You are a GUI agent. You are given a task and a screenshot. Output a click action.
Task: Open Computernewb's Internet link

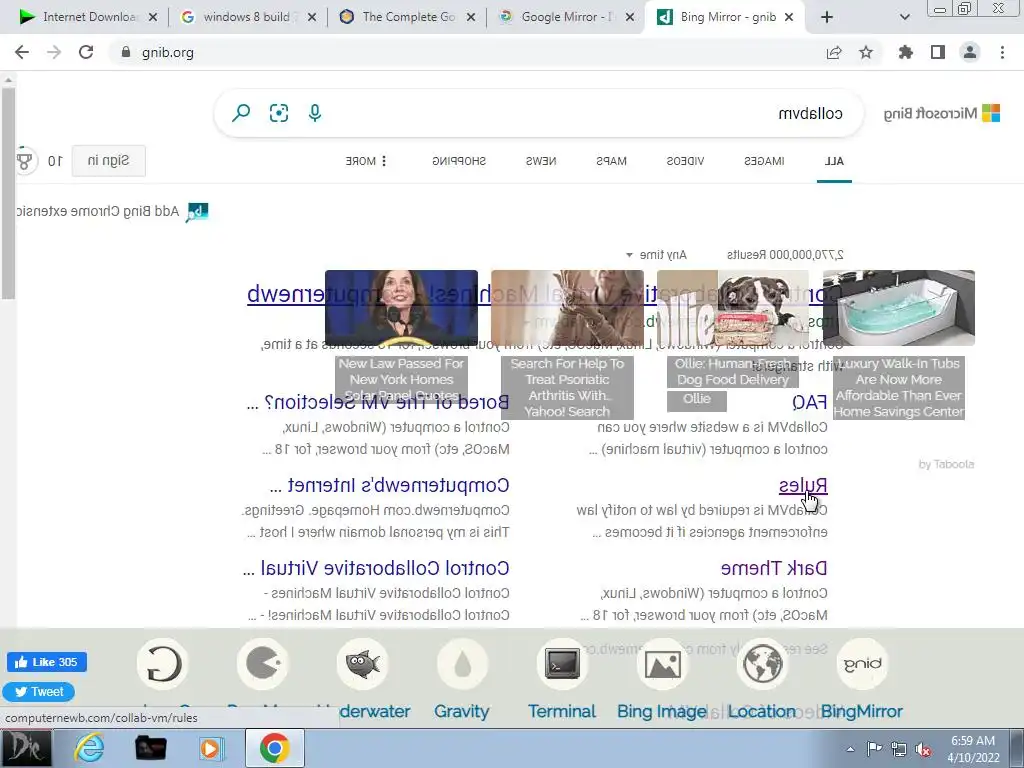click(389, 485)
